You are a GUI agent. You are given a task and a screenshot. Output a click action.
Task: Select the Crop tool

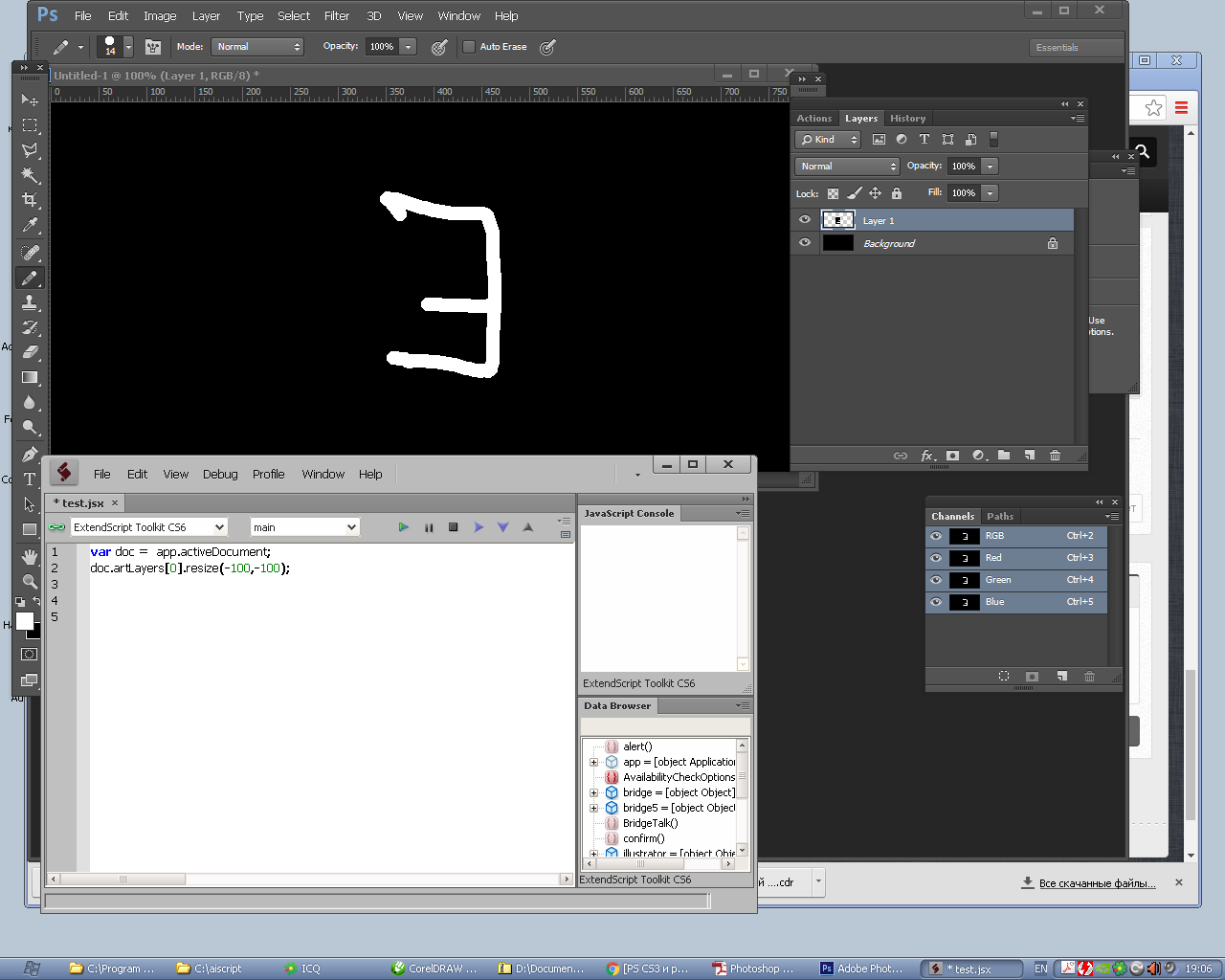pyautogui.click(x=30, y=200)
